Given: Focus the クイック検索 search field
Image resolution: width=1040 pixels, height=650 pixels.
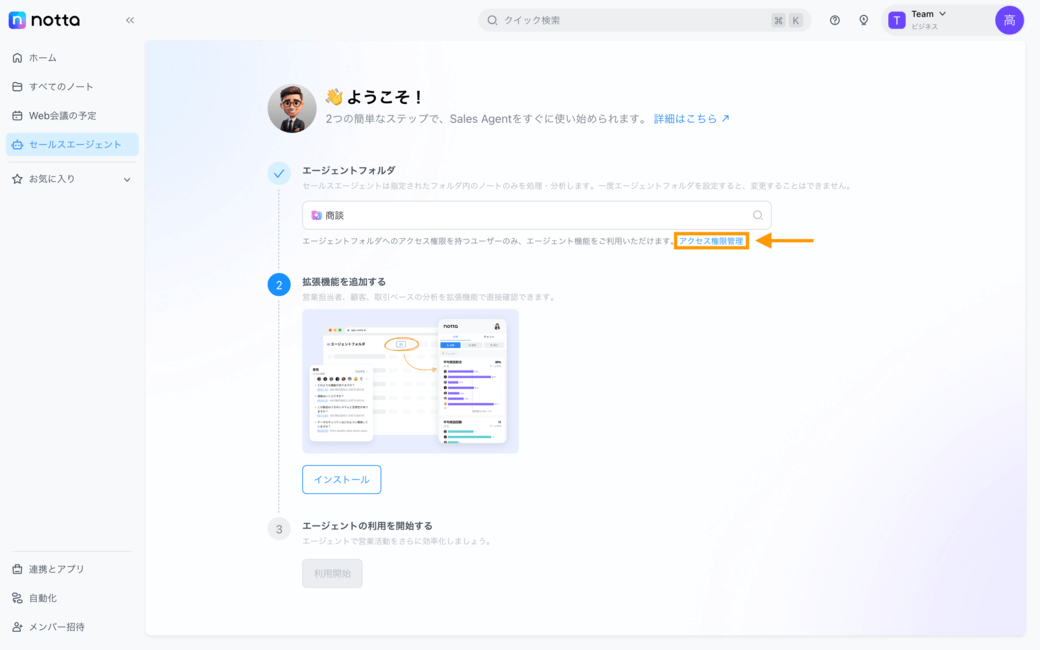Looking at the screenshot, I should point(644,20).
